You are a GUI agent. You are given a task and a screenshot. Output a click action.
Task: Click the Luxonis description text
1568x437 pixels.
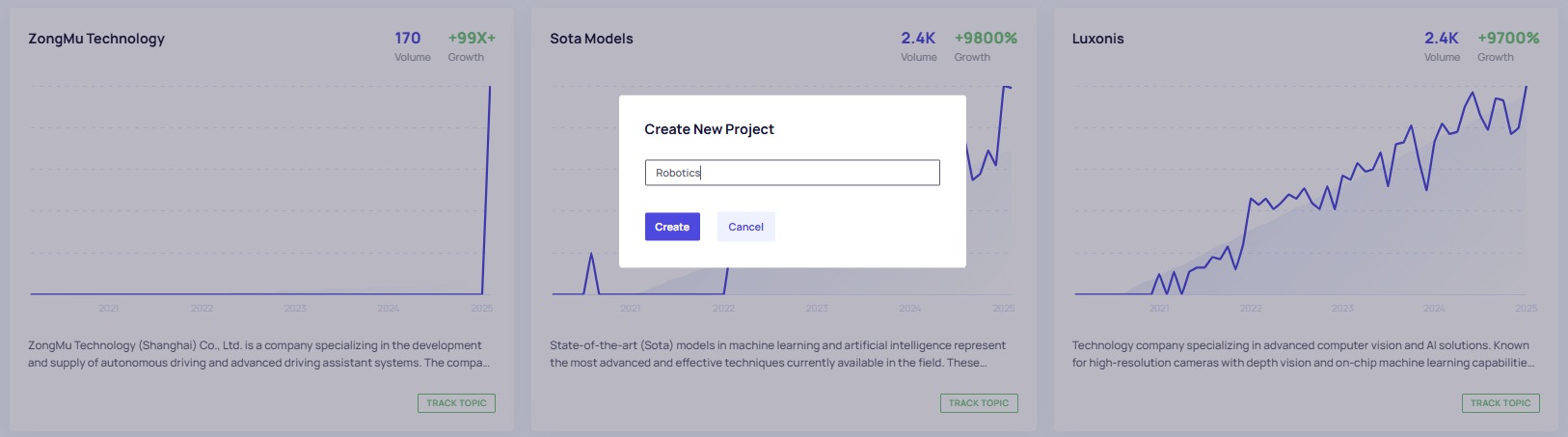pos(1300,354)
